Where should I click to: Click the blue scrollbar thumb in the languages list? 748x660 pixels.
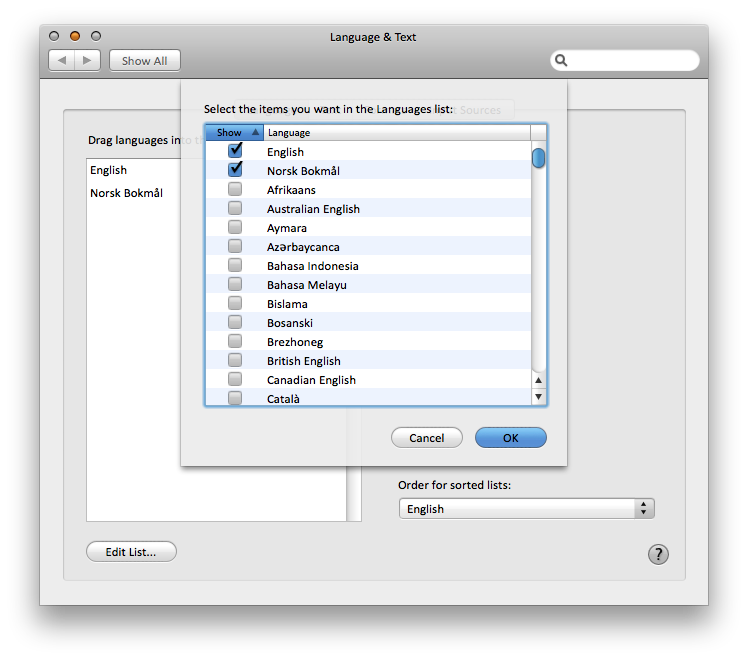(x=538, y=158)
